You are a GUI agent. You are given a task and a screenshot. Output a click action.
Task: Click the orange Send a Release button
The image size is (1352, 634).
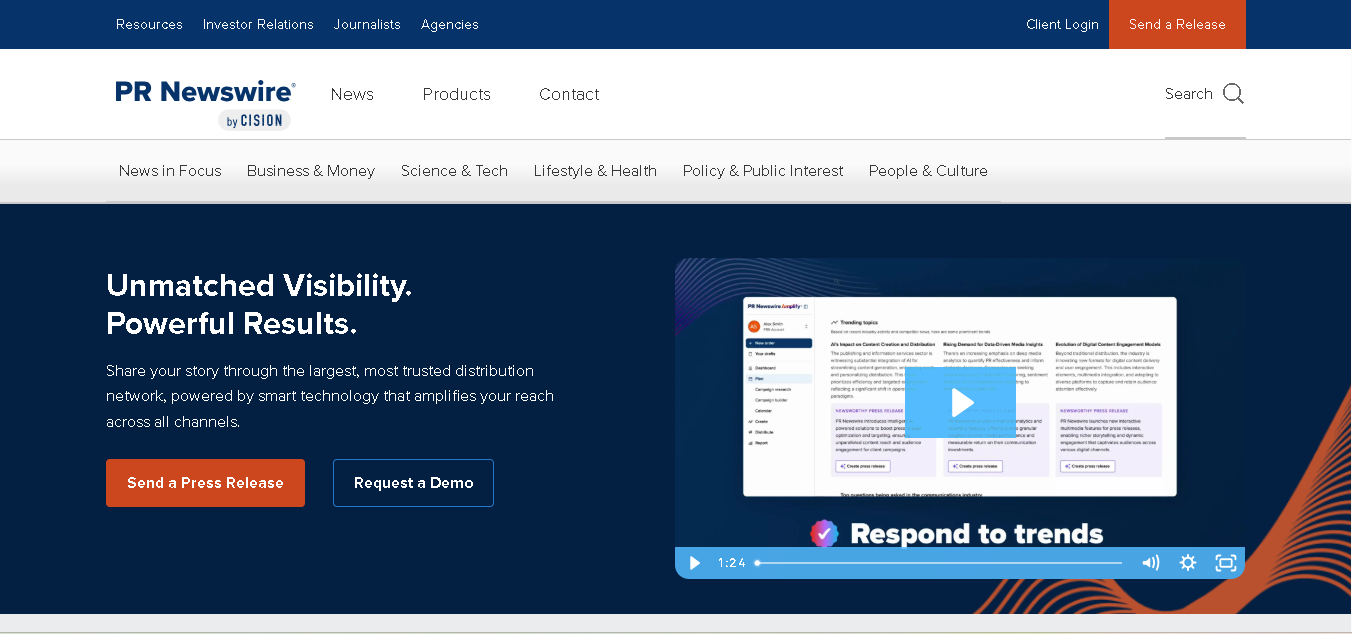[x=1177, y=24]
